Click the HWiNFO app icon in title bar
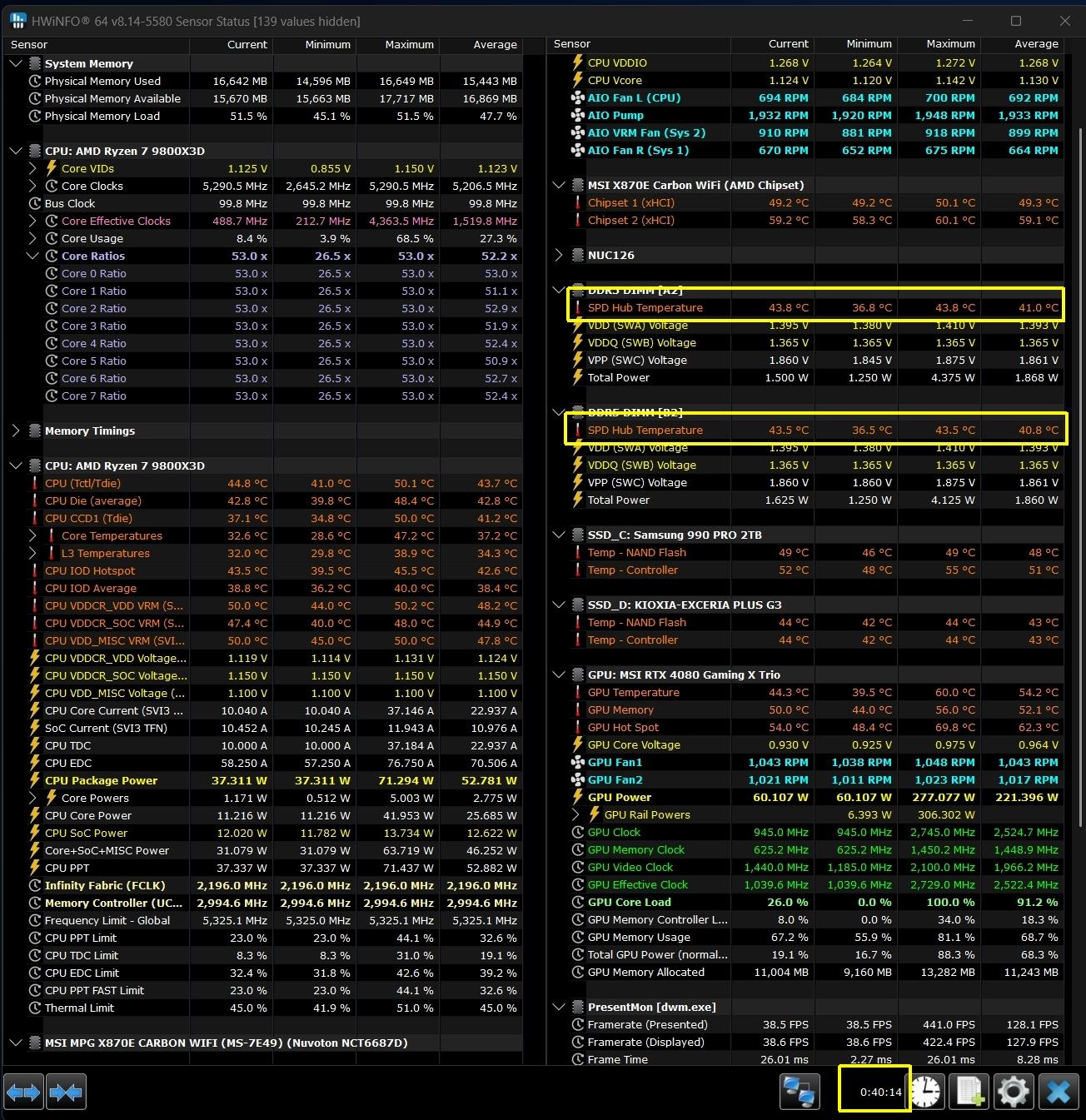 (x=17, y=21)
